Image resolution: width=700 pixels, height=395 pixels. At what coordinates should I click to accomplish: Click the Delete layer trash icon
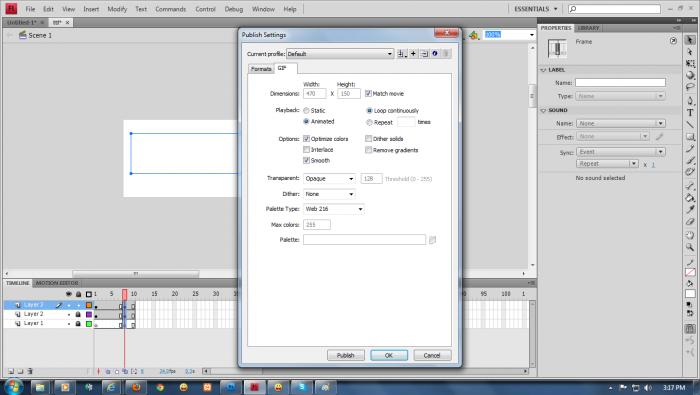30,371
